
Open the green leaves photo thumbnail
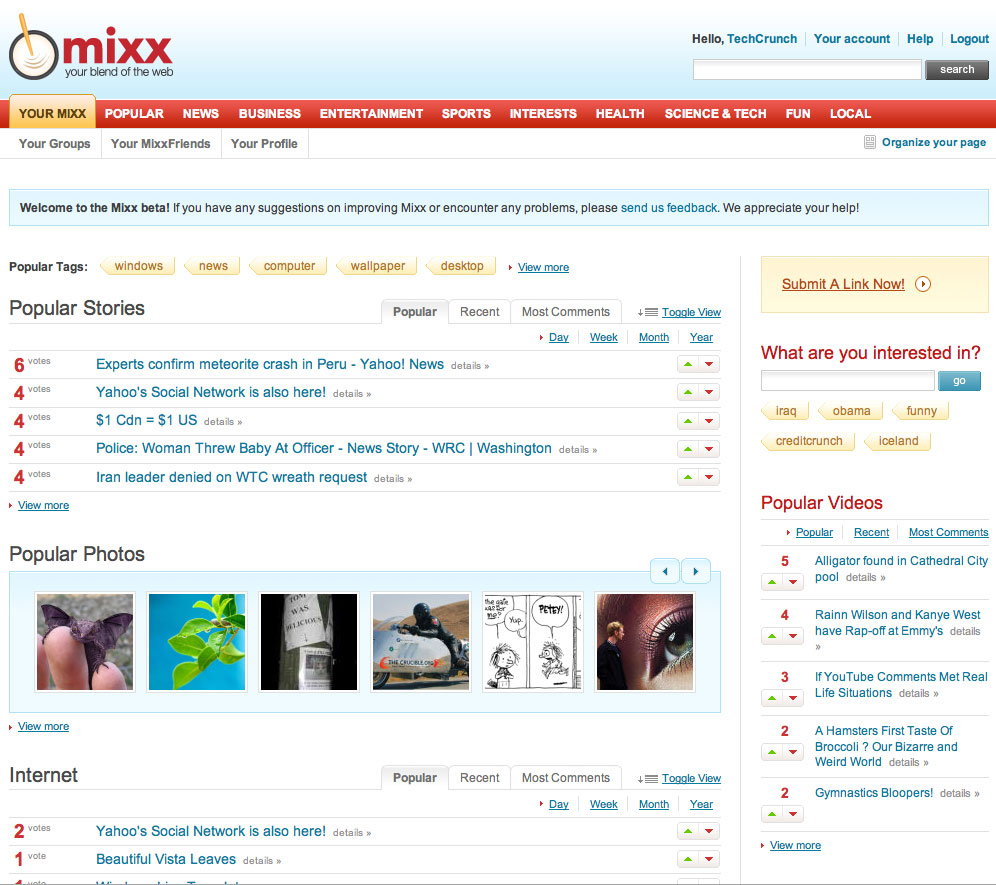click(x=197, y=642)
